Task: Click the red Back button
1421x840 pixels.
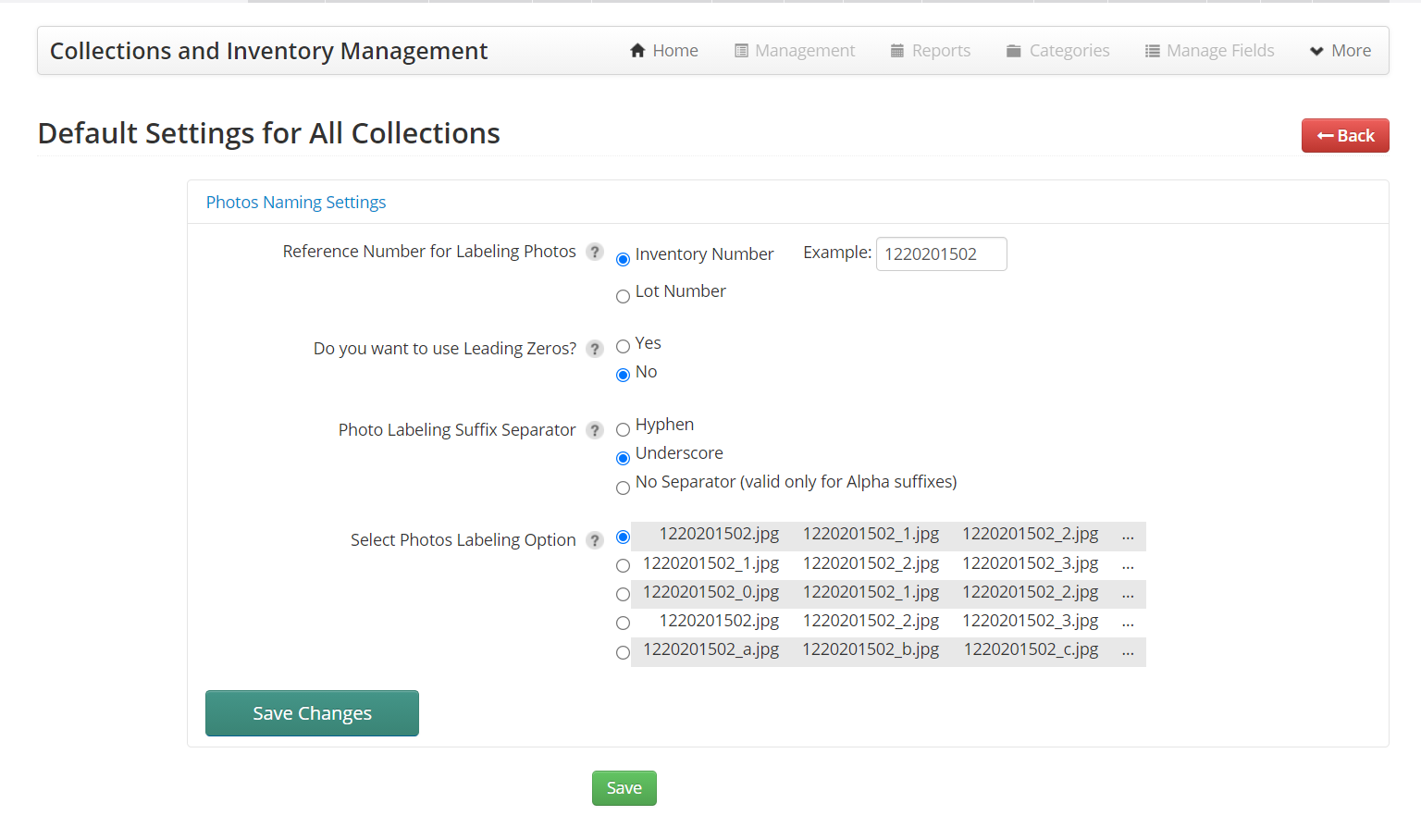Action: coord(1344,136)
